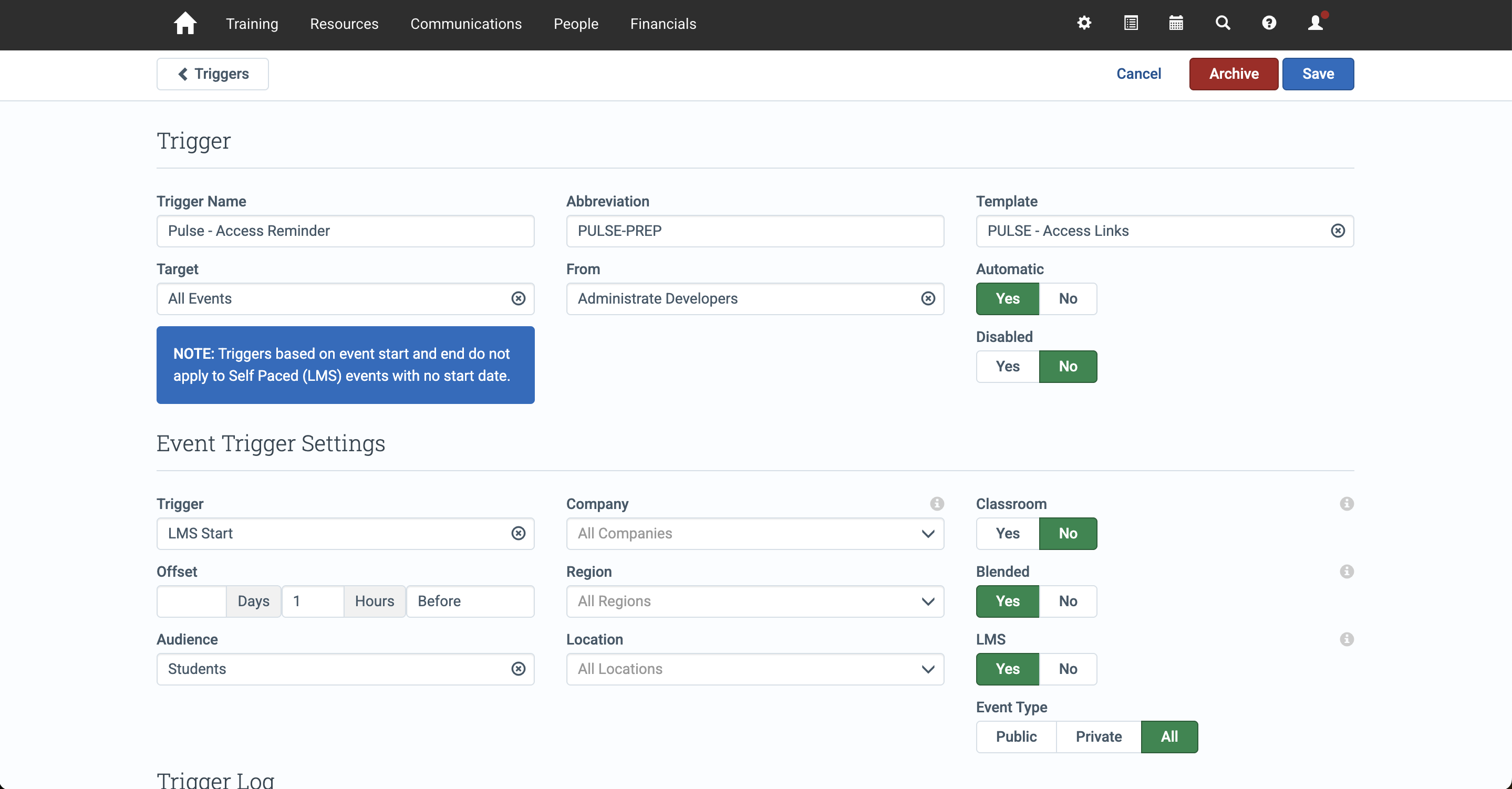Set Automatic to No
Viewport: 1512px width, 789px height.
(1068, 299)
